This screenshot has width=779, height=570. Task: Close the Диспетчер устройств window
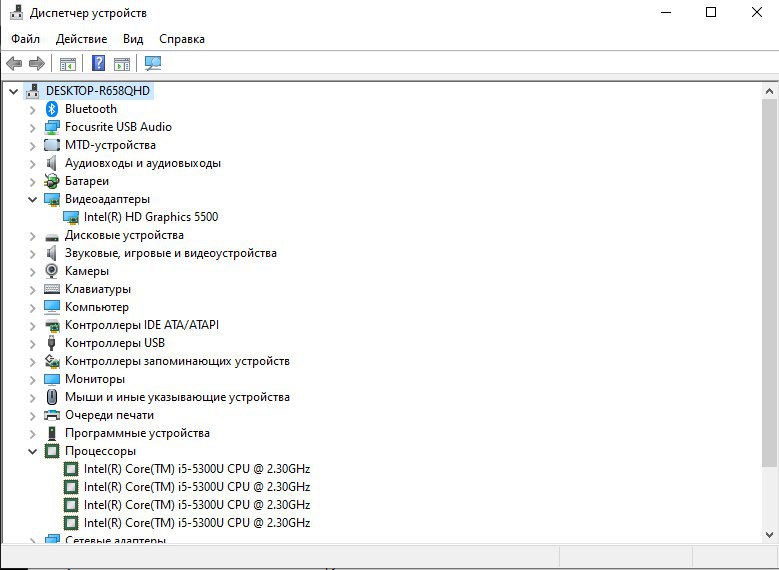757,12
